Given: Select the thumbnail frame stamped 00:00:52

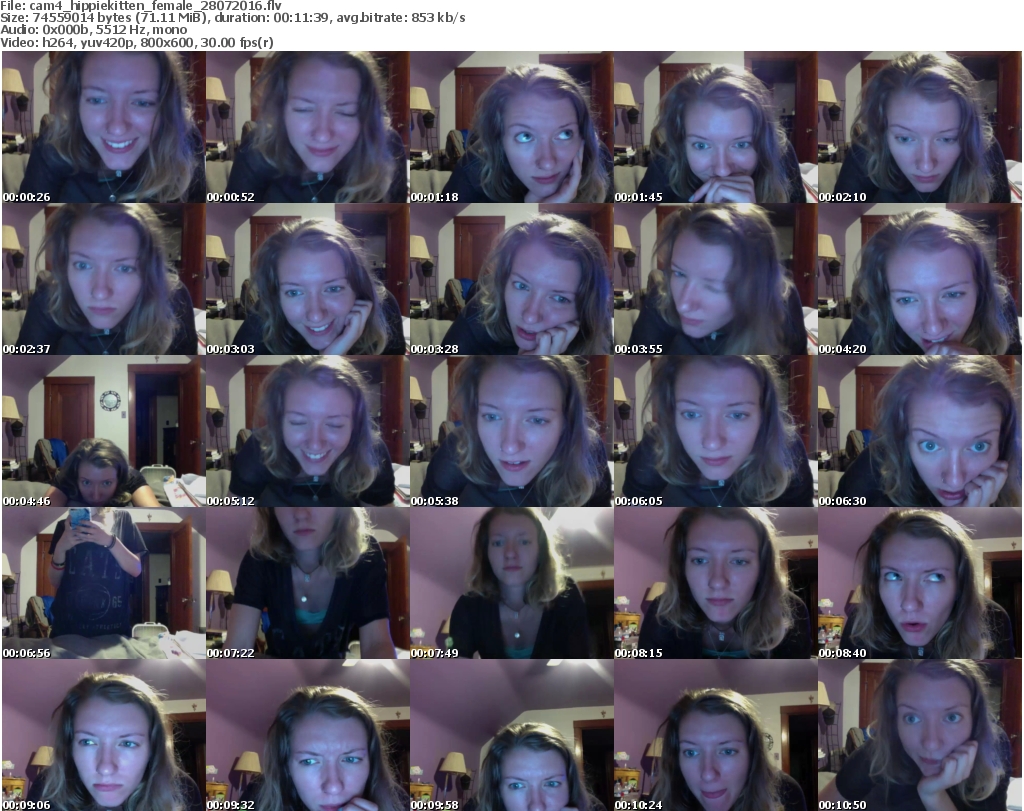Looking at the screenshot, I should [308, 127].
